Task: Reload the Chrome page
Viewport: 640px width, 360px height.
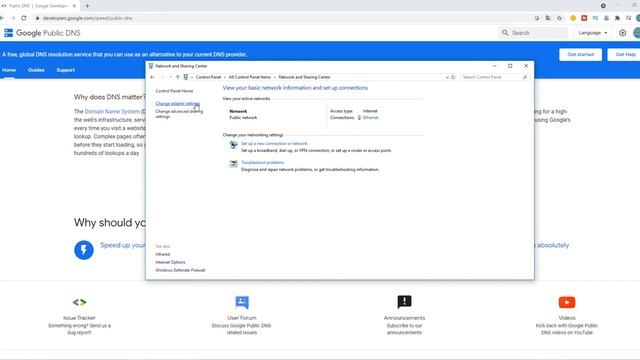Action: [24, 18]
